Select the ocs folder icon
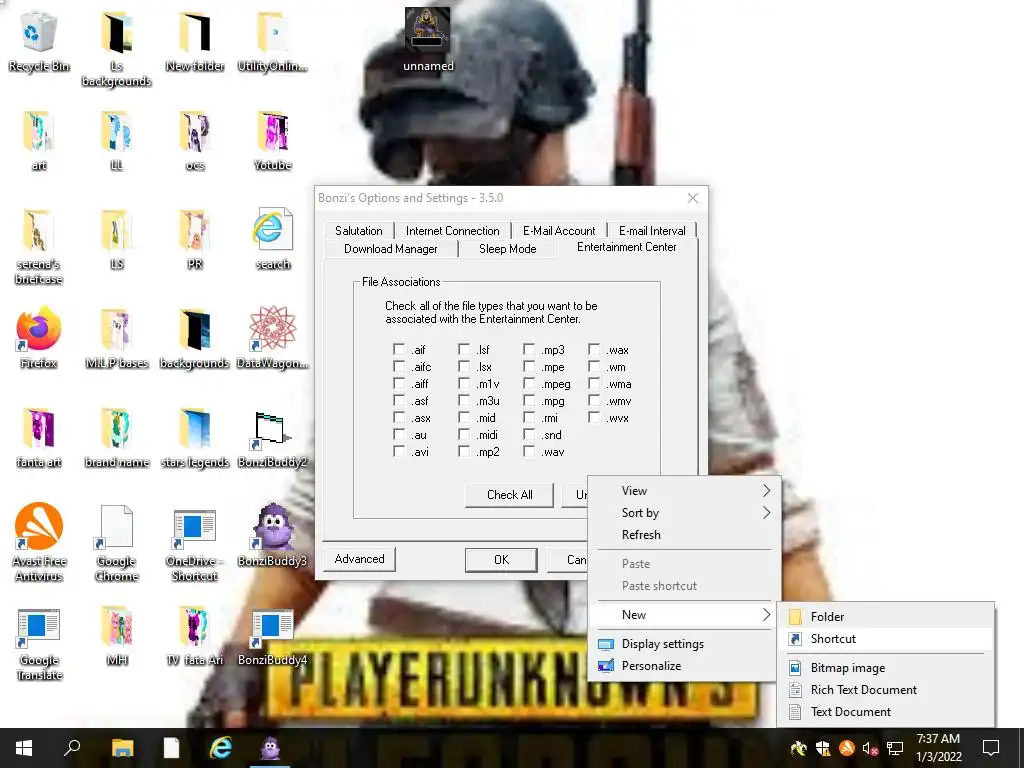The image size is (1024, 768). click(195, 140)
